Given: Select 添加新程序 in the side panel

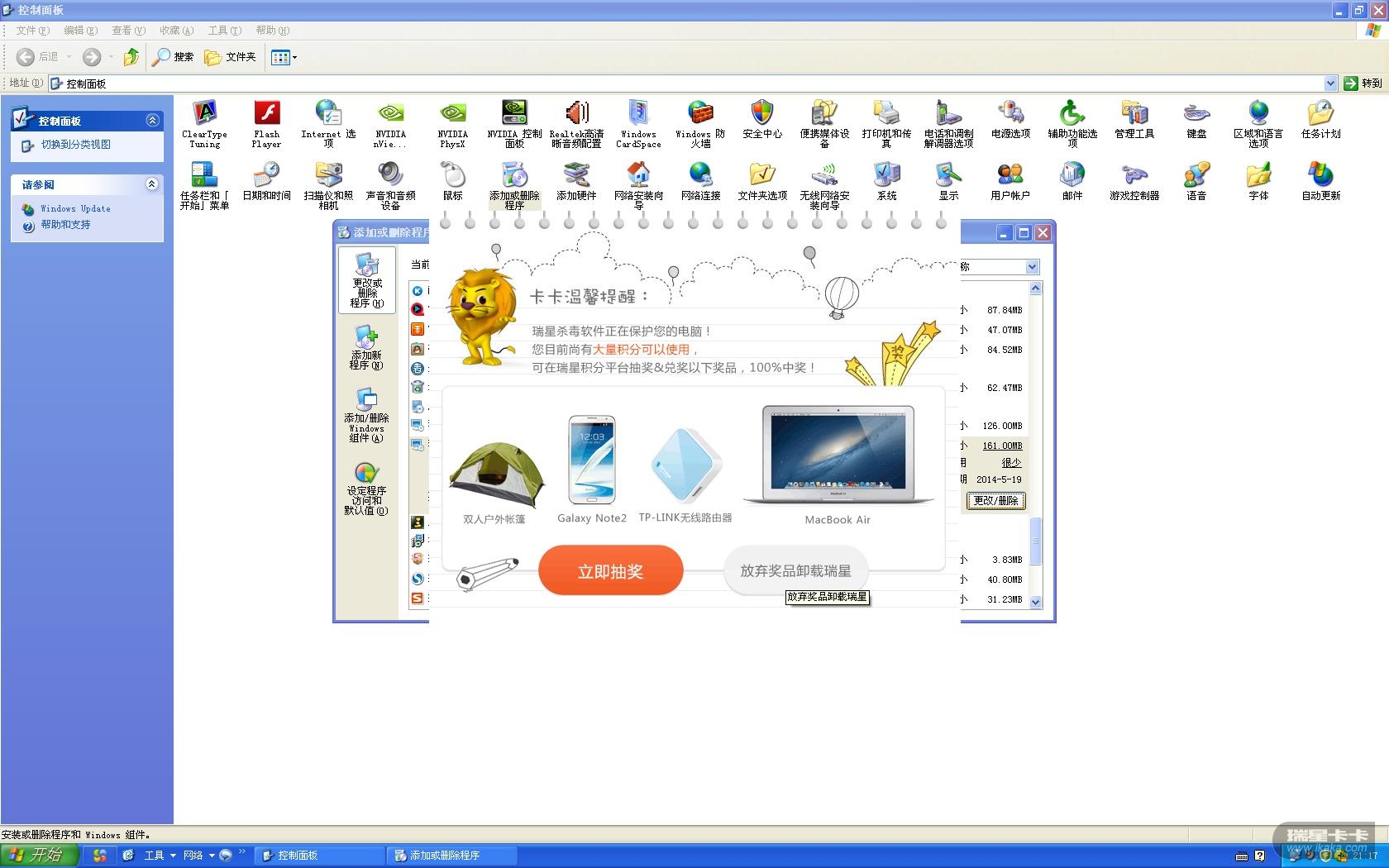Looking at the screenshot, I should [366, 347].
